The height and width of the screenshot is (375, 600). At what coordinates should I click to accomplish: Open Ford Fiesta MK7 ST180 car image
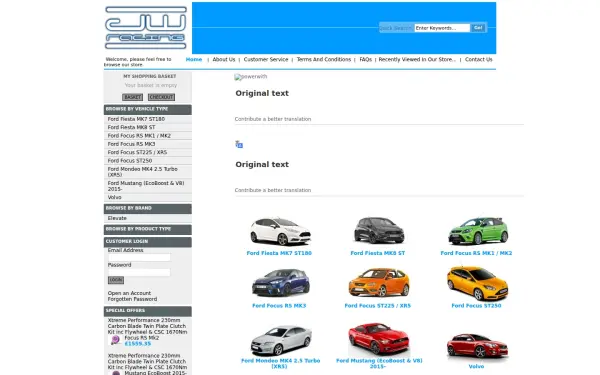tap(280, 232)
